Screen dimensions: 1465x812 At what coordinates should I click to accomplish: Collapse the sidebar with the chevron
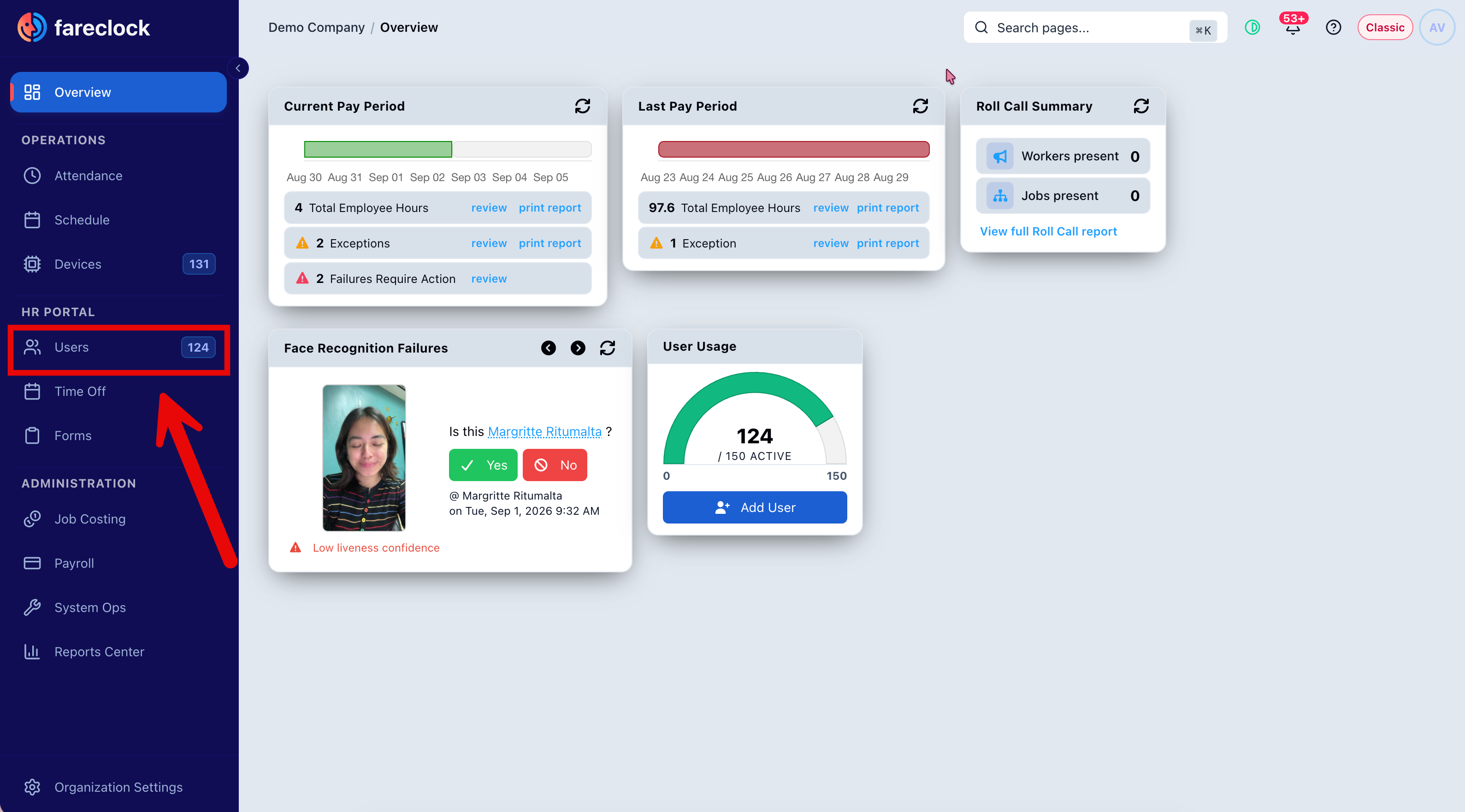(238, 68)
